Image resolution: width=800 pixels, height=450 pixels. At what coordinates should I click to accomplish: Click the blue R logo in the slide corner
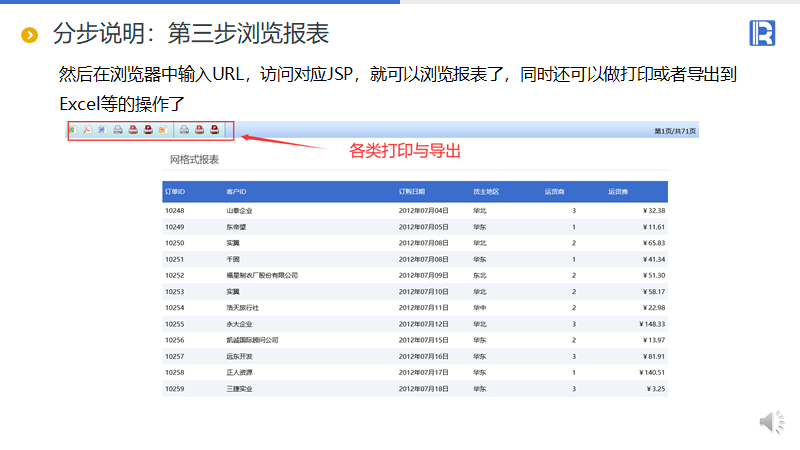click(x=762, y=33)
